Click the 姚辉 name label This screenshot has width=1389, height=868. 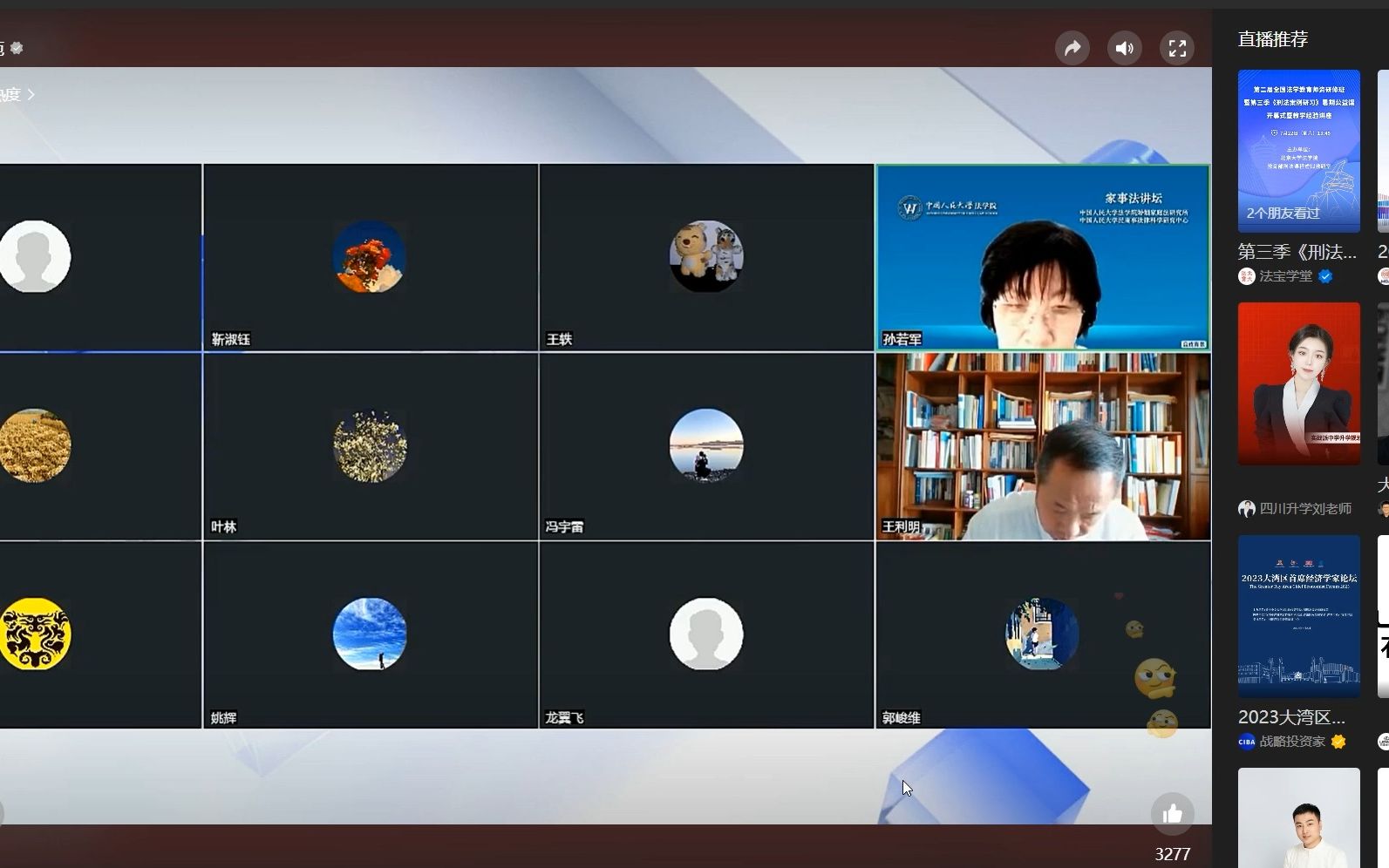(223, 717)
